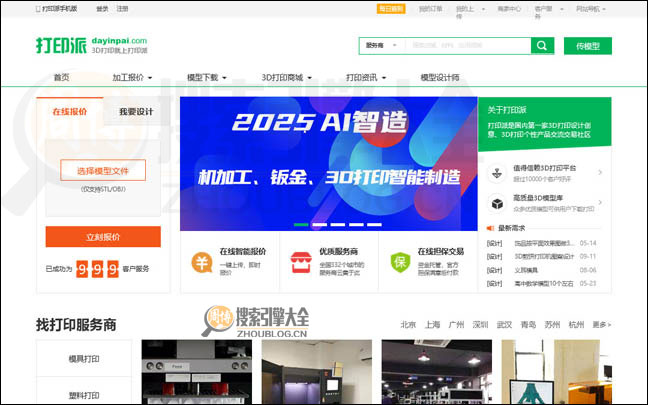Select the fifth carousel indicator dash
Image resolution: width=648 pixels, height=405 pixels.
[x=374, y=224]
